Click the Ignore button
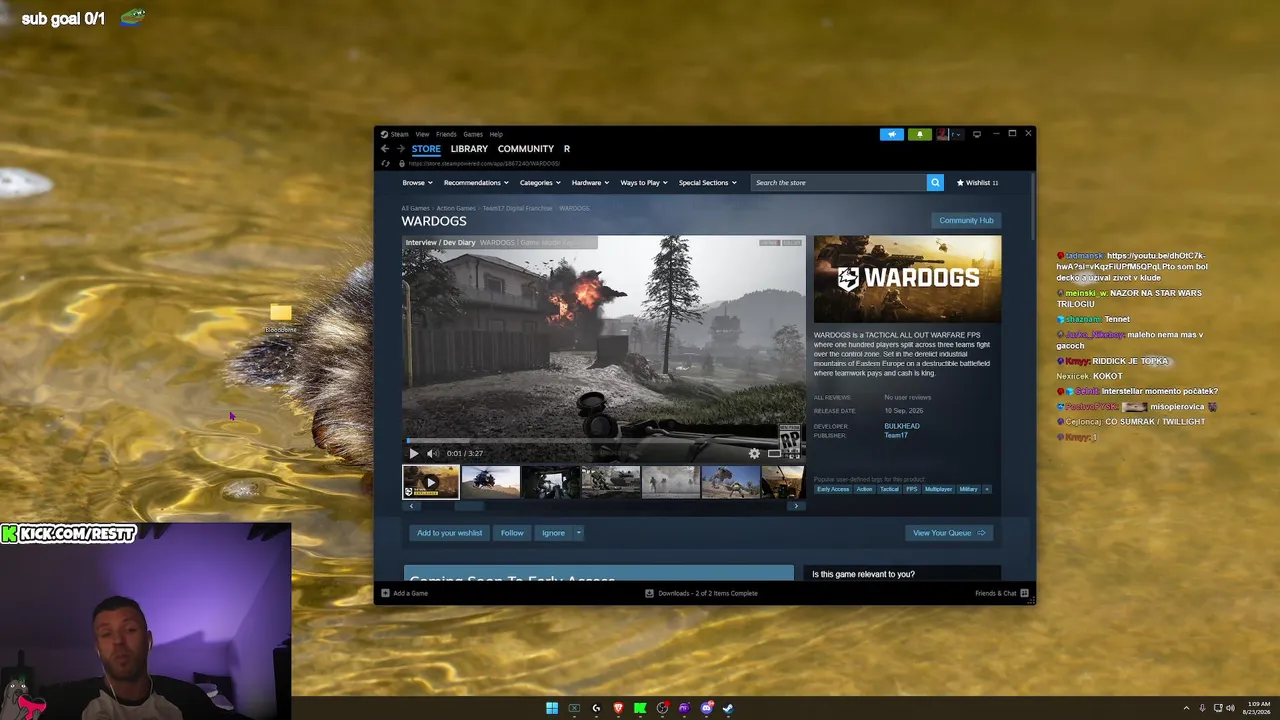Image resolution: width=1280 pixels, height=720 pixels. click(553, 533)
